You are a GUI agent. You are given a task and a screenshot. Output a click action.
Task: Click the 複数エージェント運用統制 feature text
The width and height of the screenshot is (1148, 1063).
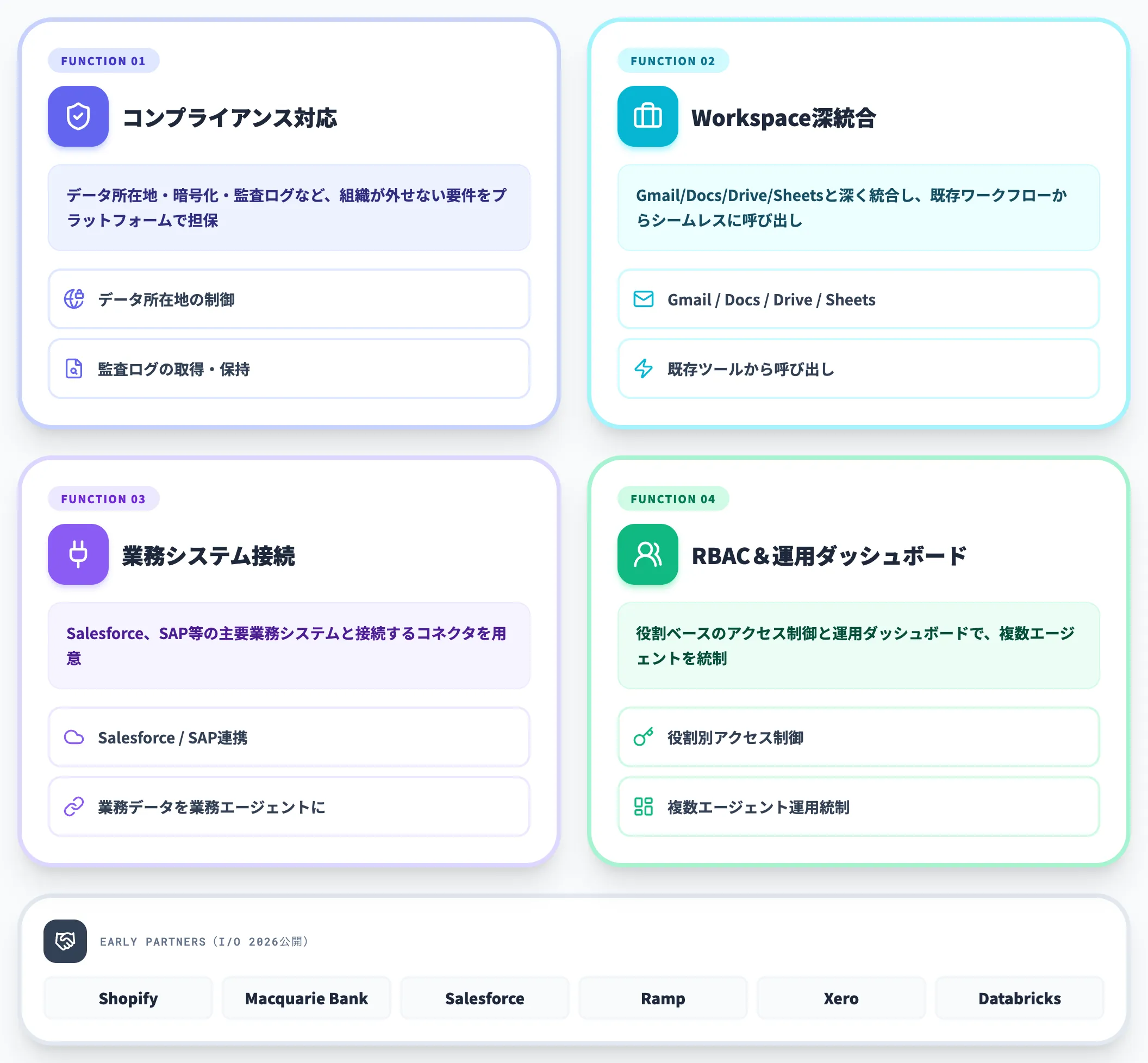pos(758,807)
